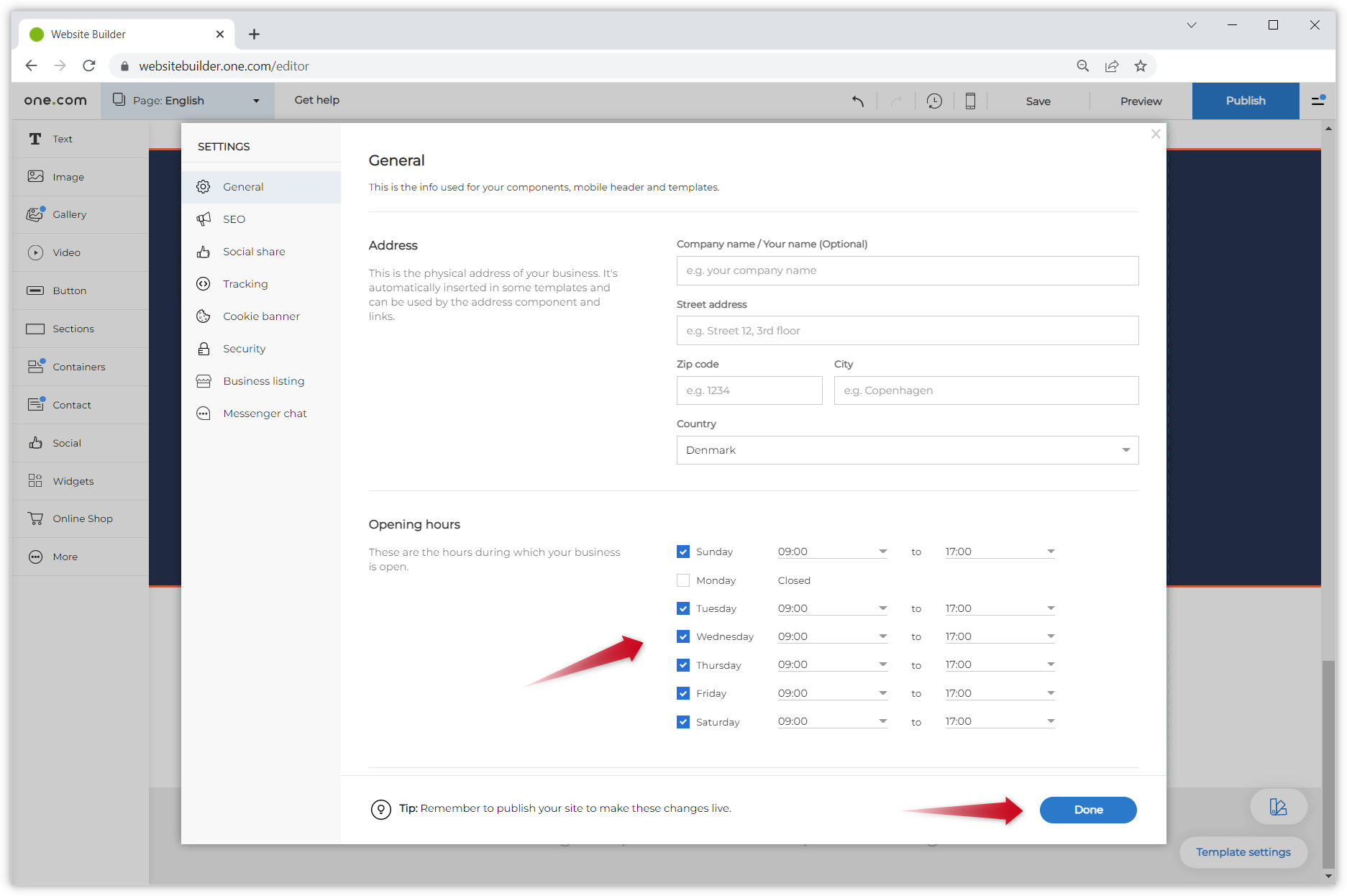Bookmark this page with the star icon
Image resolution: width=1347 pixels, height=896 pixels.
click(1141, 66)
